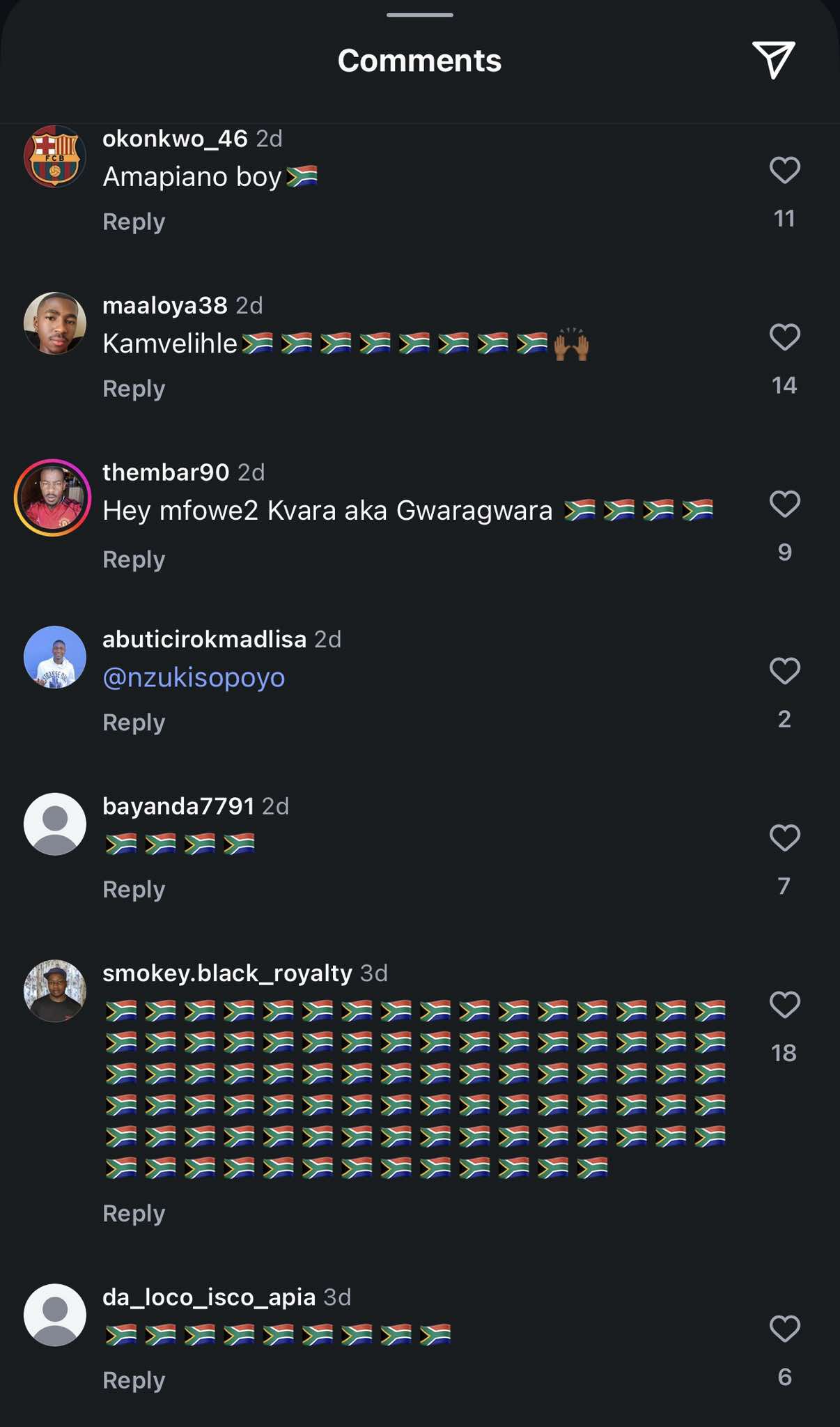The image size is (840, 1427).
Task: Heart bayanda7791's flag comment
Action: coord(784,838)
